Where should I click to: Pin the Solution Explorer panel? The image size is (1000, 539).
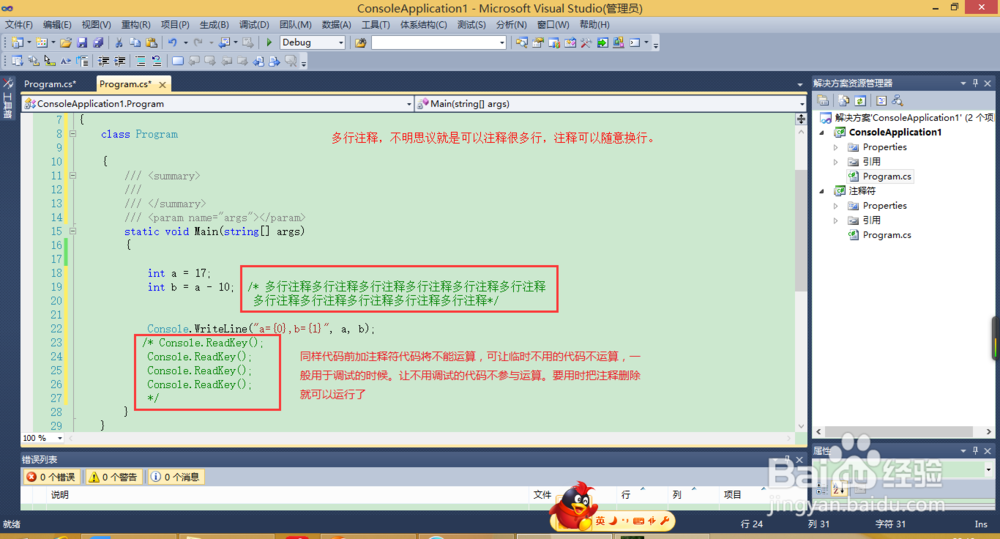coord(975,83)
